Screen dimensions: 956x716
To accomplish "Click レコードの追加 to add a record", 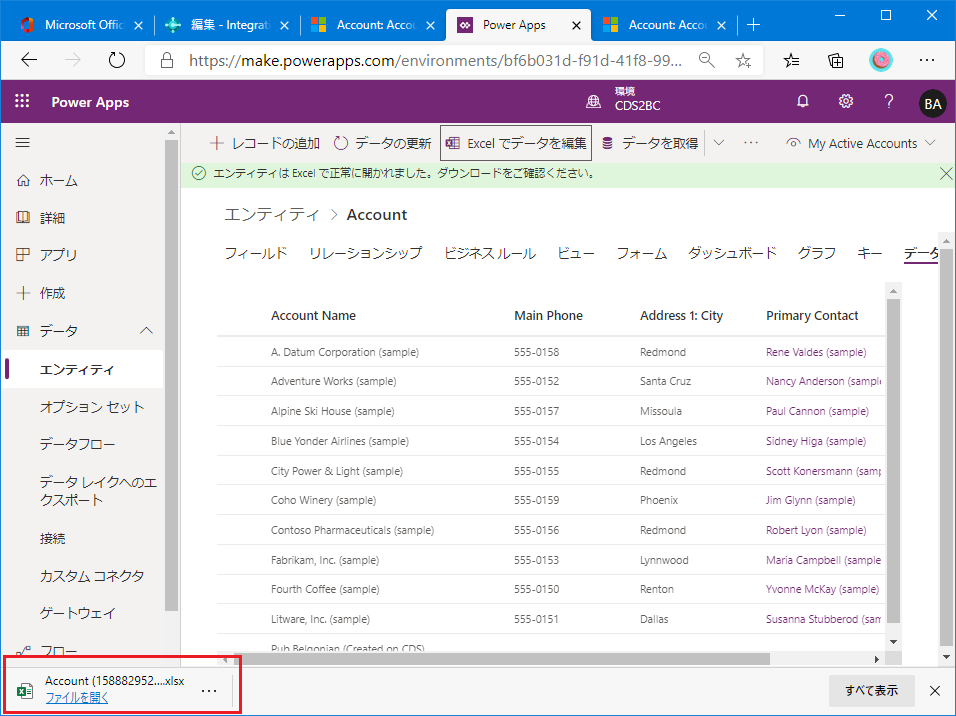I will coord(264,143).
